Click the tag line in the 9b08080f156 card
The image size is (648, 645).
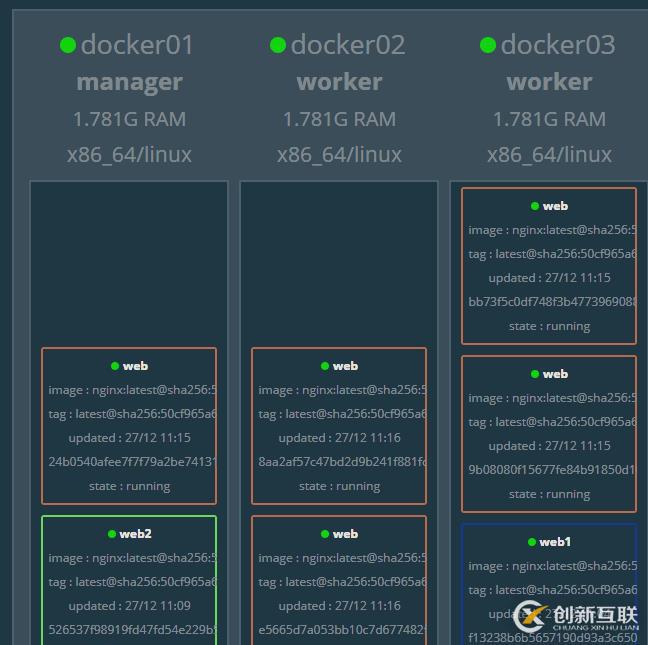point(552,422)
